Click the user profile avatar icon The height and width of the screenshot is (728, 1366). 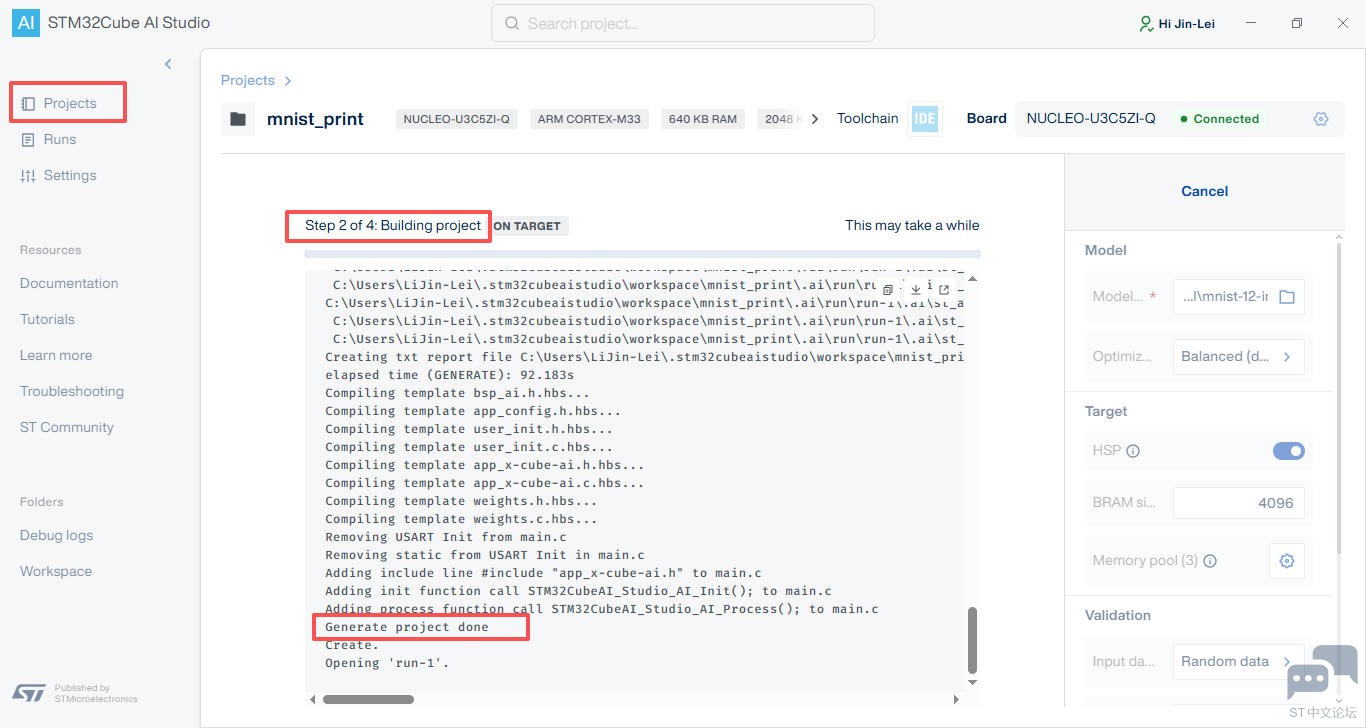tap(1146, 23)
